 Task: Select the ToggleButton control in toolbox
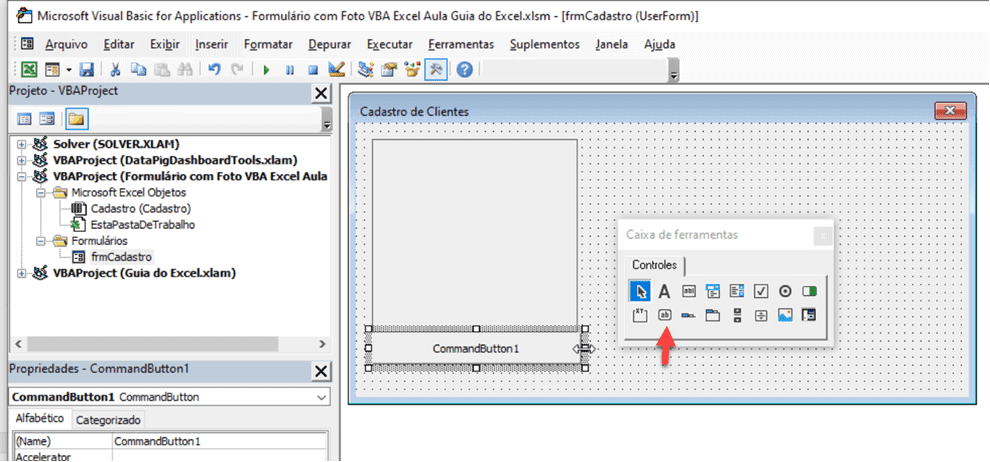809,291
